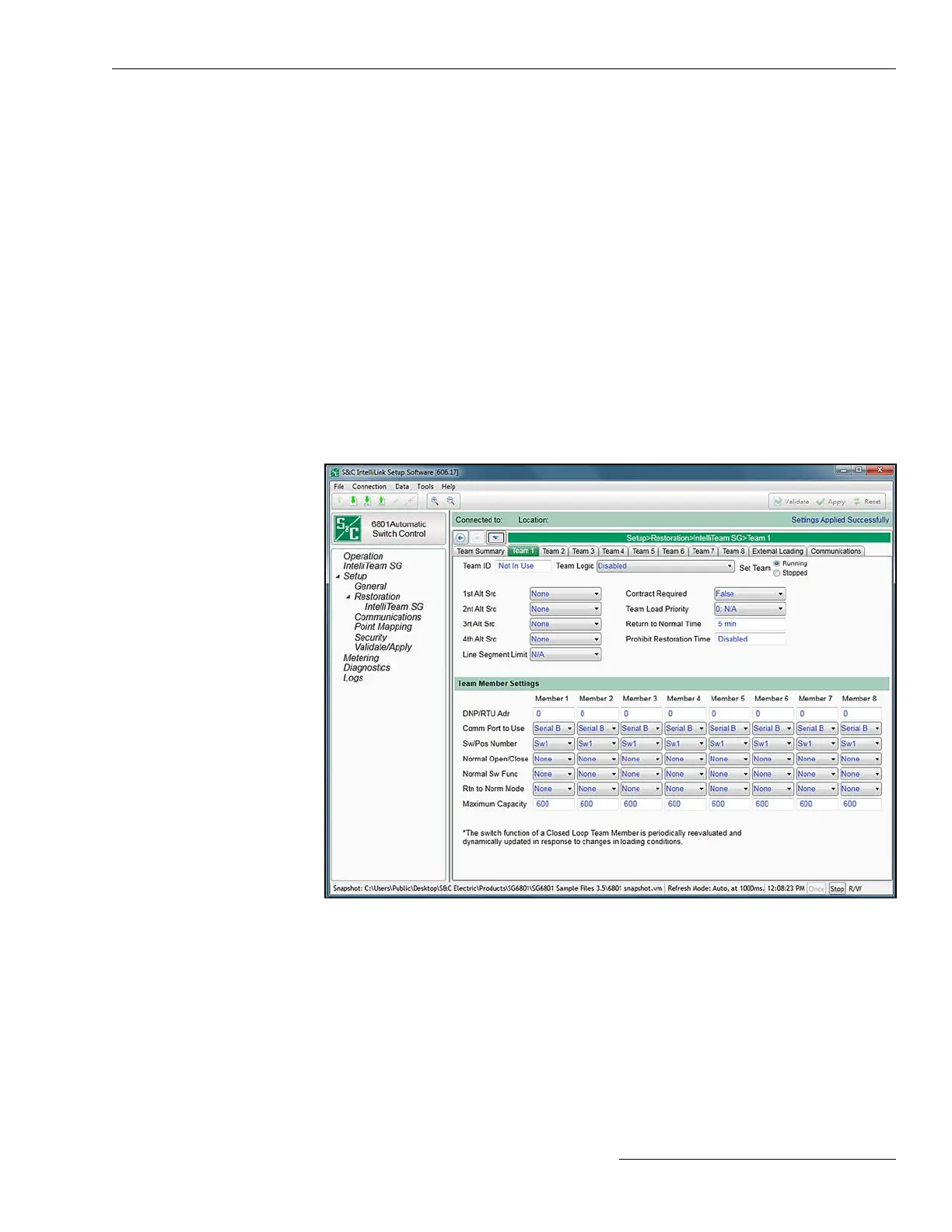Click the Apply button
This screenshot has height=1232, width=952.
pos(831,502)
